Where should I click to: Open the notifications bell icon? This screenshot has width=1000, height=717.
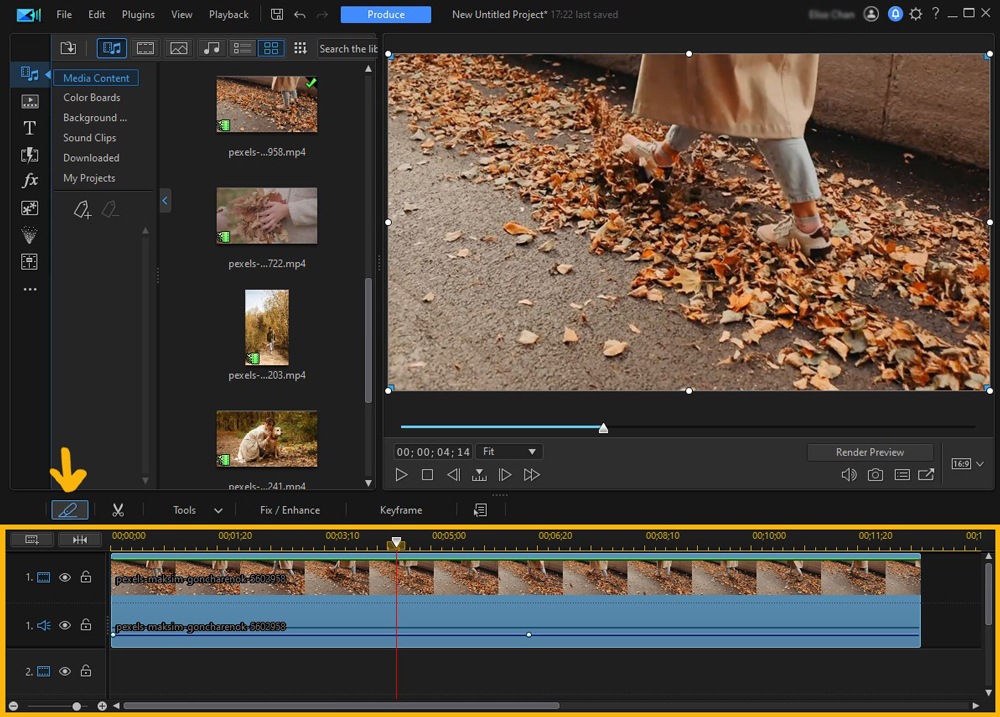coord(895,14)
